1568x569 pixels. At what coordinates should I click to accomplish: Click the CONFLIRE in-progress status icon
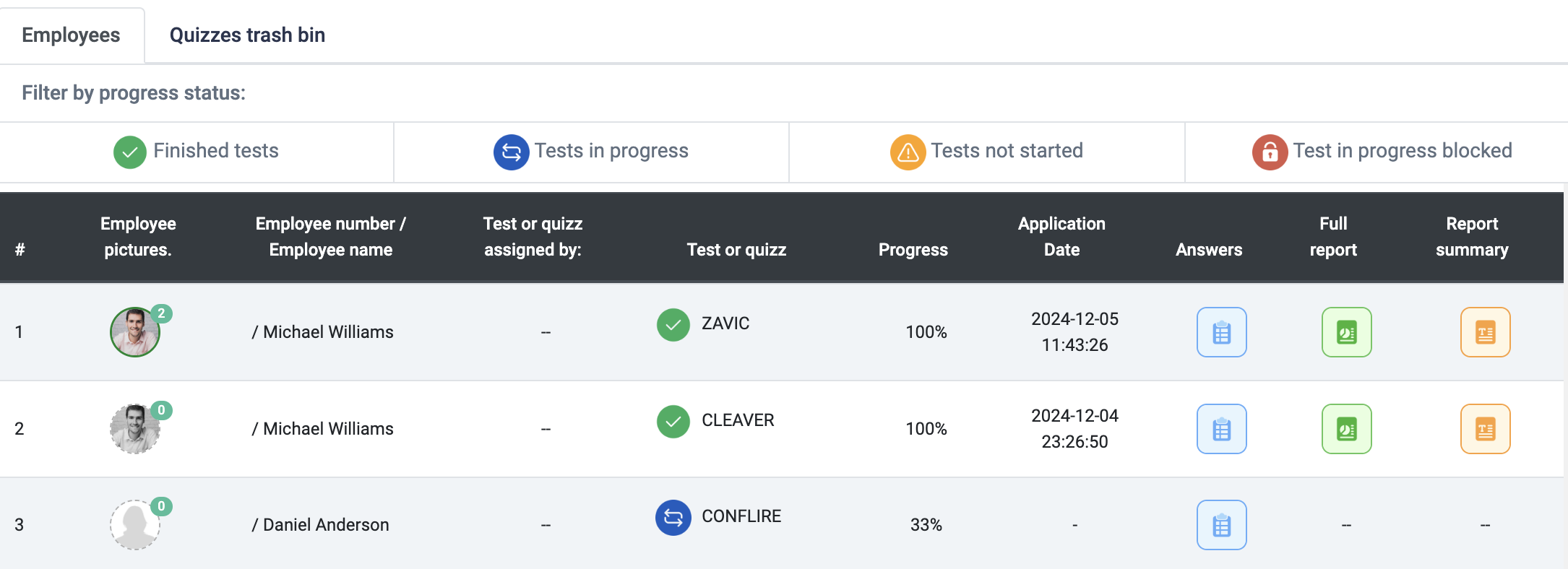(x=673, y=518)
